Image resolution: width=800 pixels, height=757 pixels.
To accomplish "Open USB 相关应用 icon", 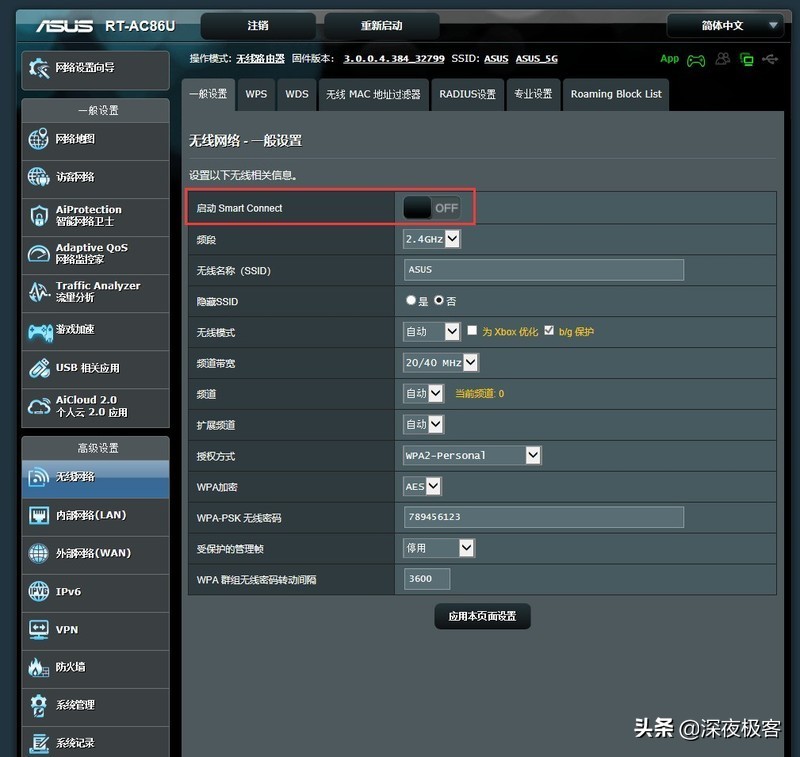I will pos(39,367).
